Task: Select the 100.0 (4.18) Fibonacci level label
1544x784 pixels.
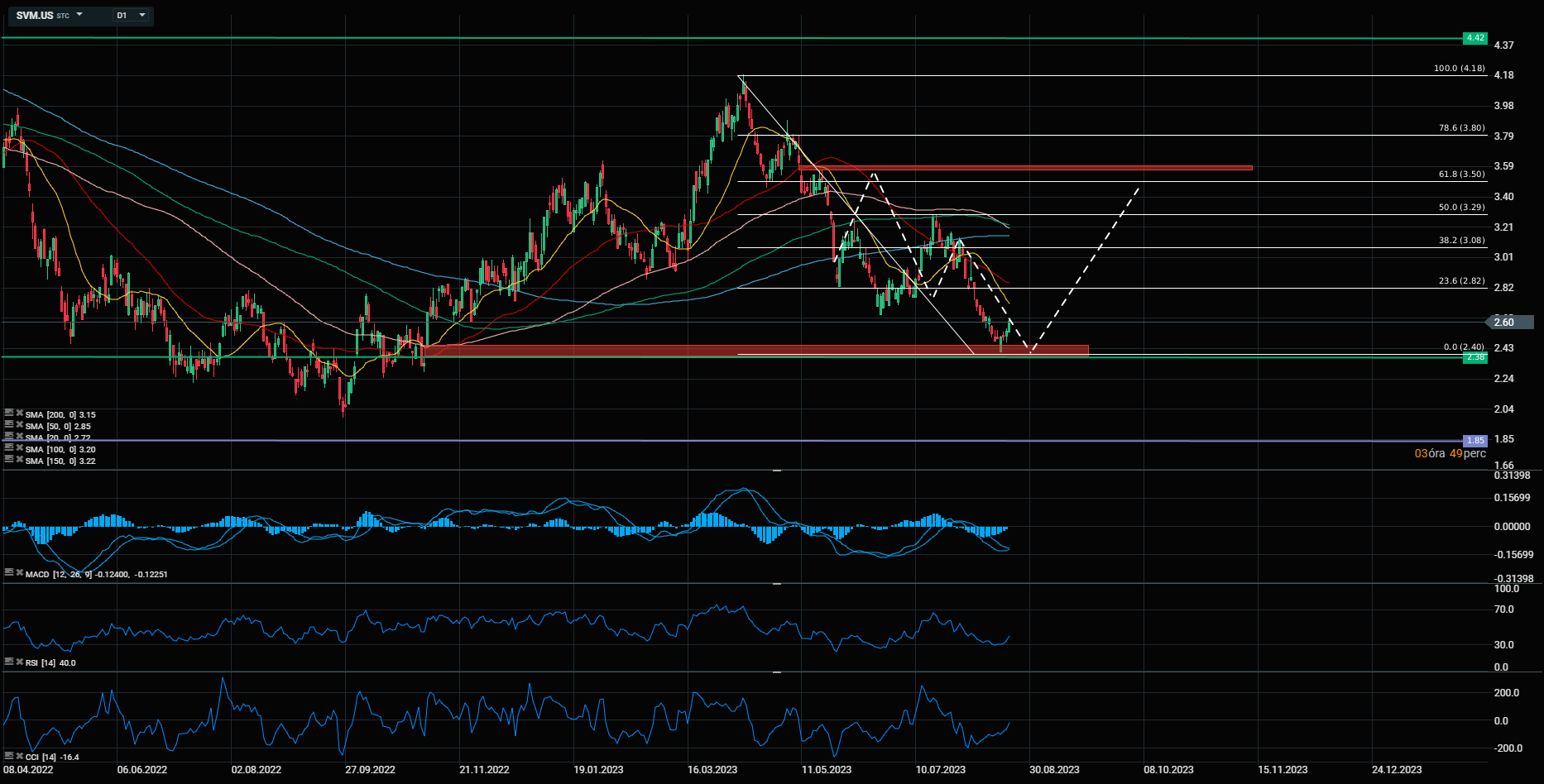Action: [x=1460, y=69]
